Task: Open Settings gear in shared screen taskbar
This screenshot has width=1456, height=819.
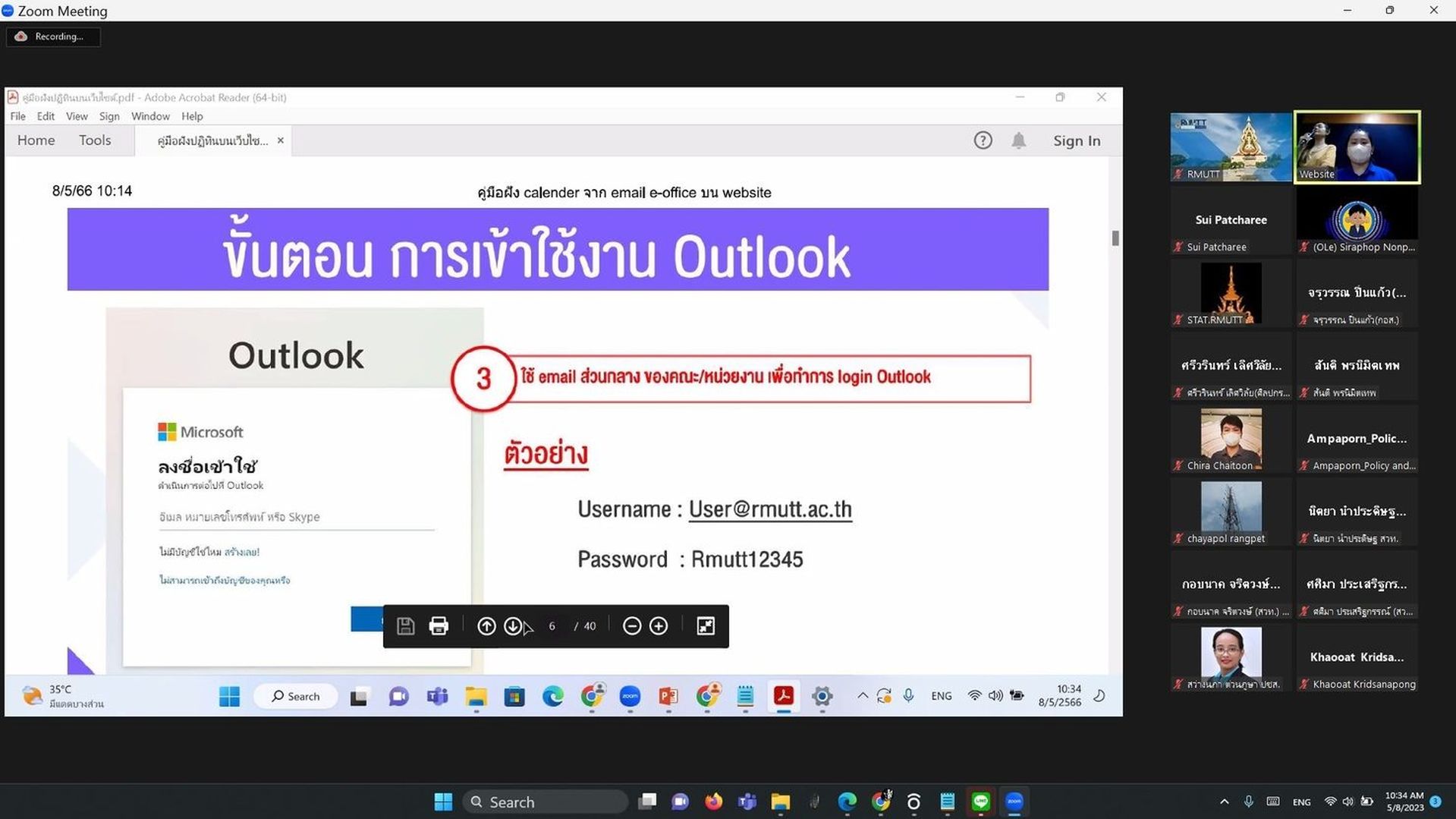Action: (x=822, y=696)
